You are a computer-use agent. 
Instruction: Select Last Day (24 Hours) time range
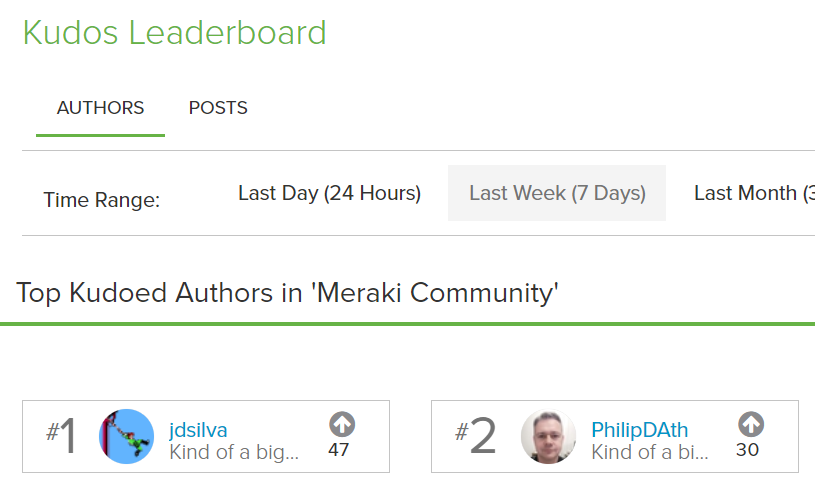pos(330,193)
